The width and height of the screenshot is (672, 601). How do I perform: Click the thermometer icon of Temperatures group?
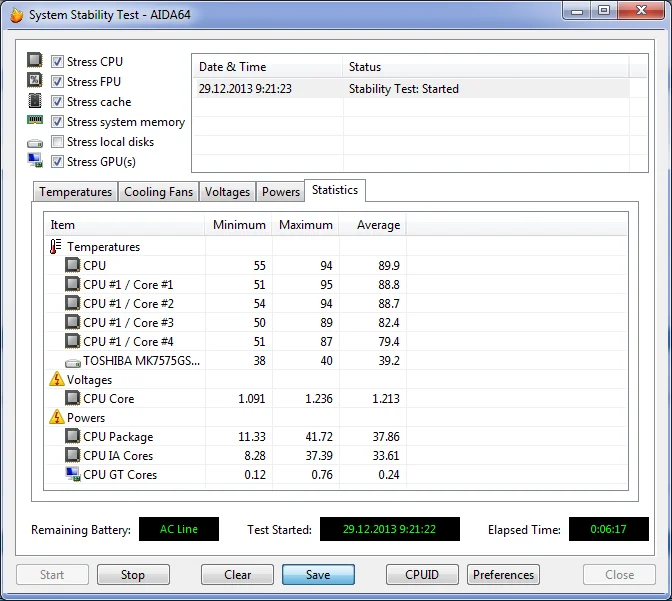point(56,246)
